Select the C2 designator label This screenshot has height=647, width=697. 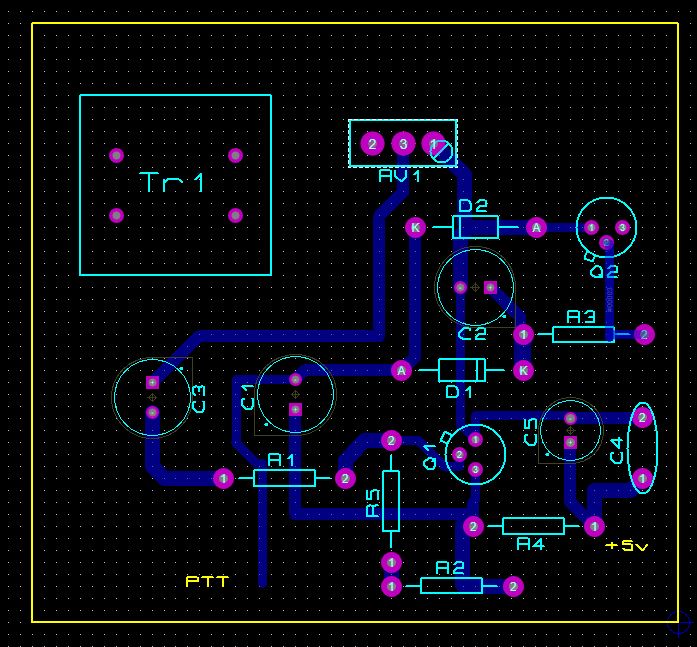472,334
